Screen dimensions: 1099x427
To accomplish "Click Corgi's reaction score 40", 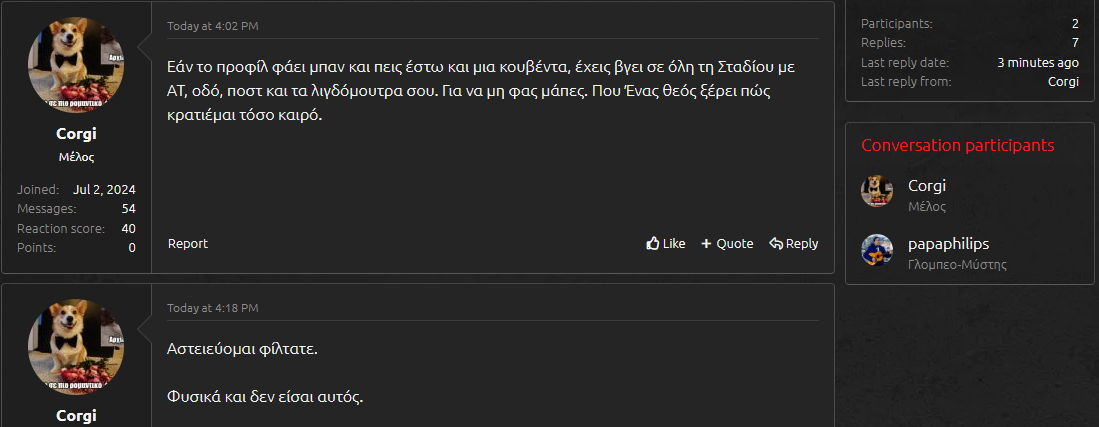I will (128, 228).
